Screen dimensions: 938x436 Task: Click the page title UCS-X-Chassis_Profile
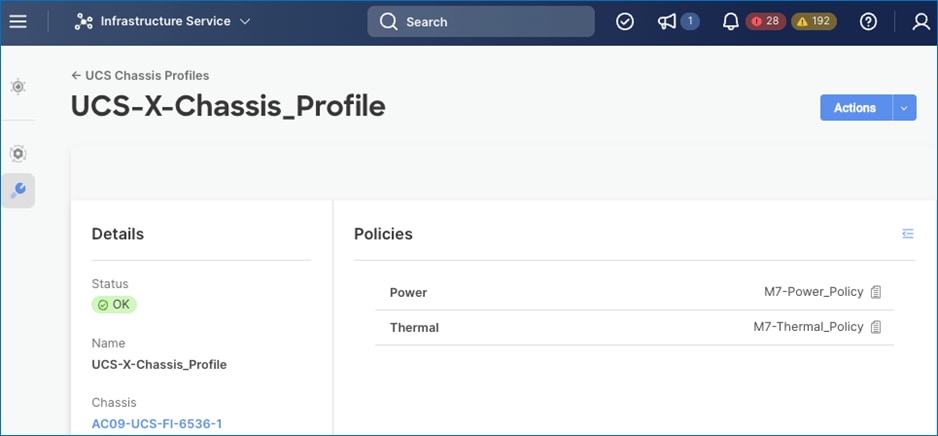pyautogui.click(x=228, y=106)
